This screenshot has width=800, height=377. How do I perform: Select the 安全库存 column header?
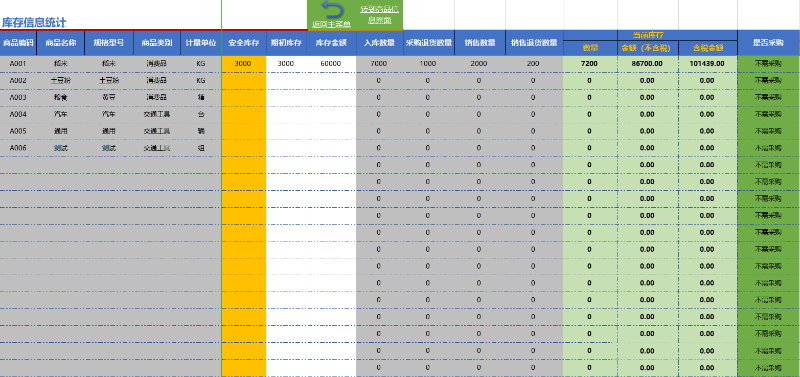click(243, 43)
